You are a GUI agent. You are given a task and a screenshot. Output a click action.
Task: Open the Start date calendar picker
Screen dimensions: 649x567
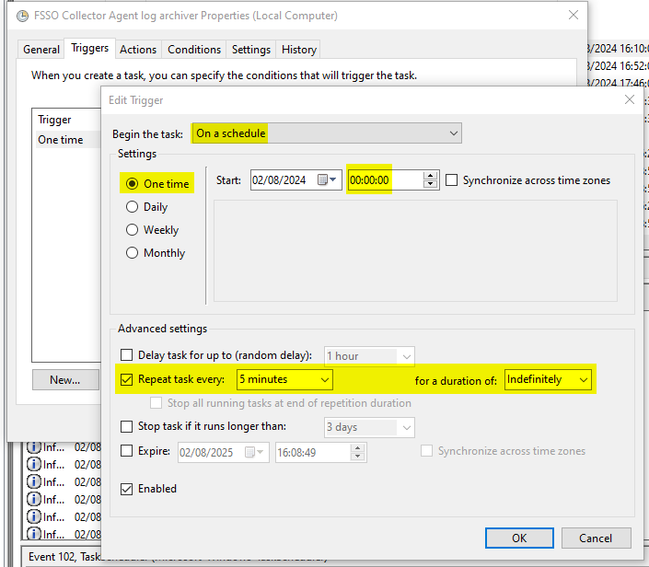(327, 180)
